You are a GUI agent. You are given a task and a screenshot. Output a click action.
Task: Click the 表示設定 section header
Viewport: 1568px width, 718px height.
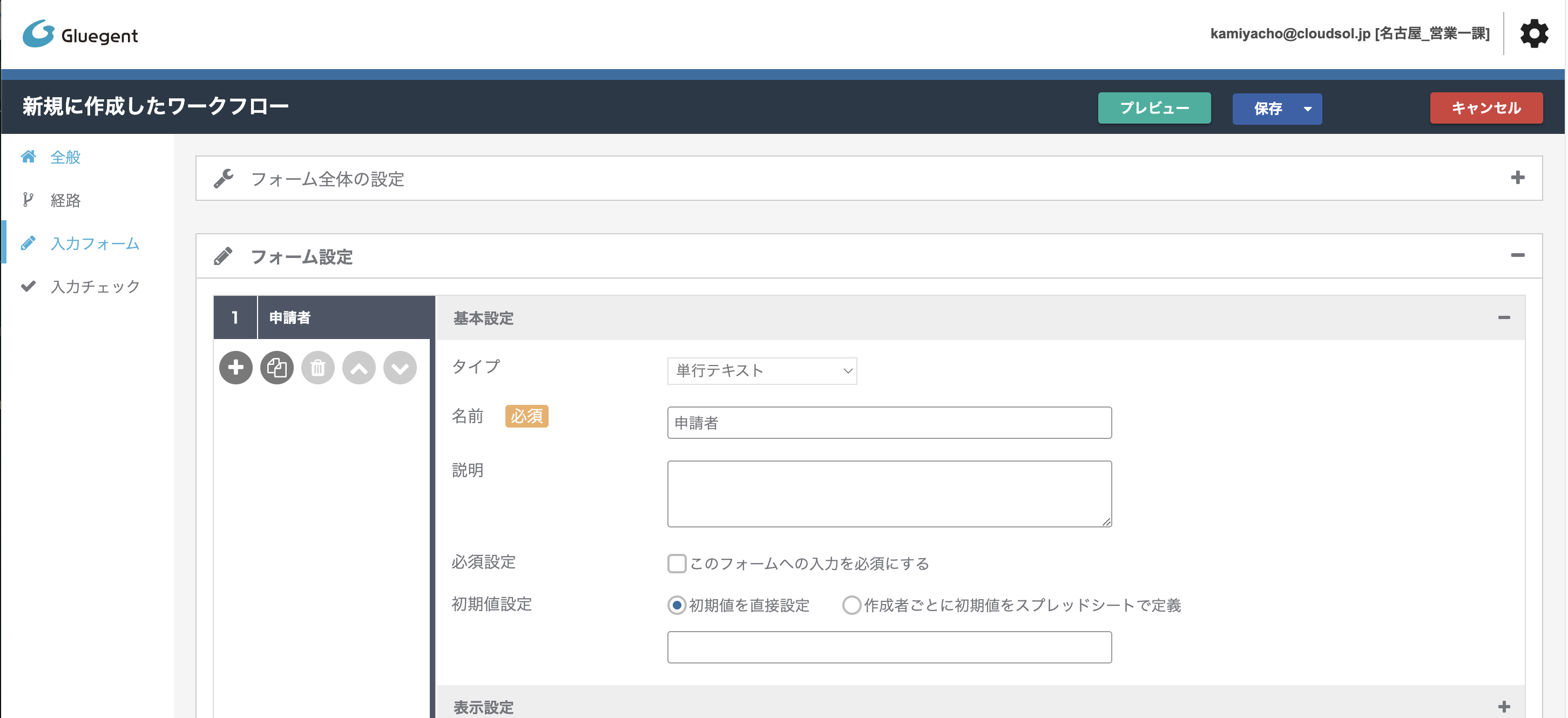click(x=981, y=703)
